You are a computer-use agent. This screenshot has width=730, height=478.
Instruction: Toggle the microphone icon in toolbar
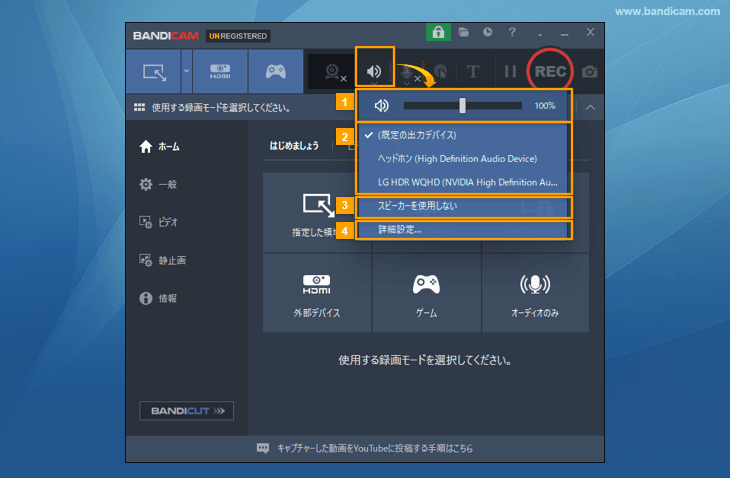pyautogui.click(x=408, y=73)
